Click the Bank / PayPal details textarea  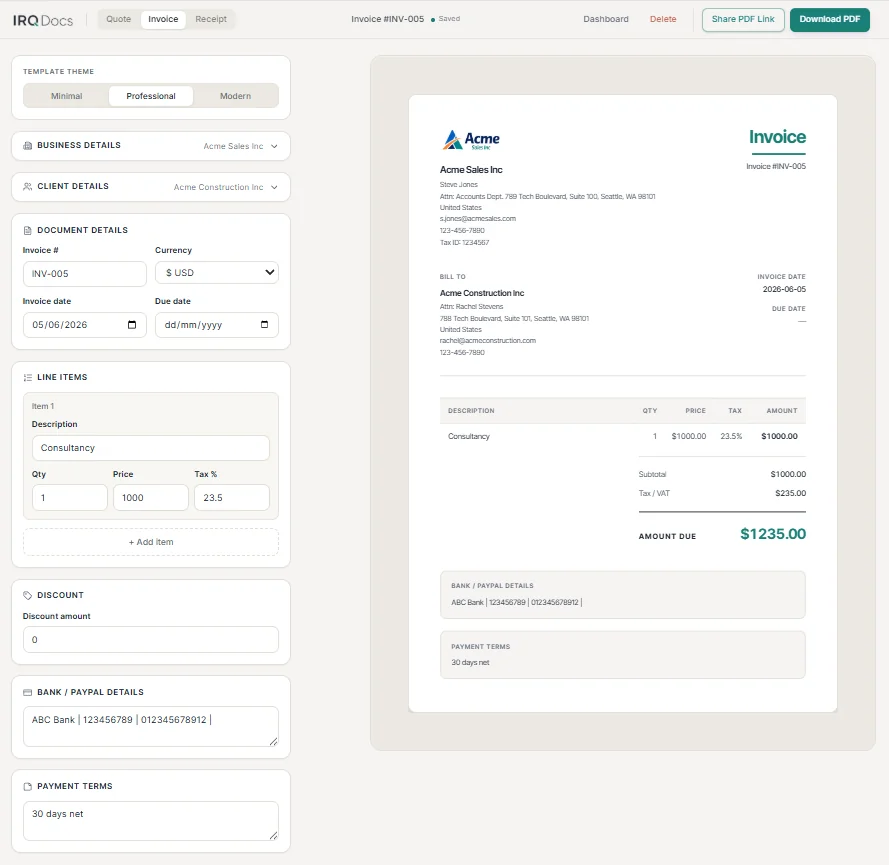[151, 726]
